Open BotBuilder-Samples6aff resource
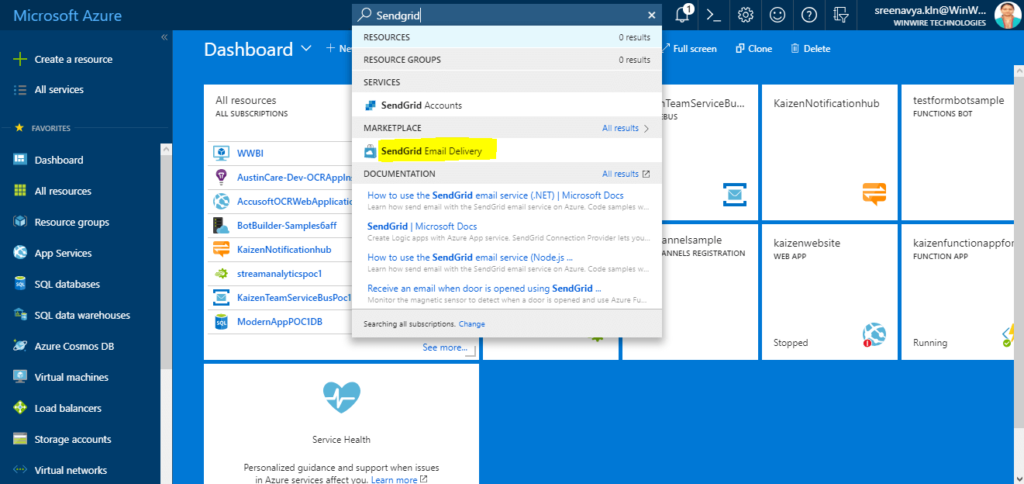 click(286, 226)
